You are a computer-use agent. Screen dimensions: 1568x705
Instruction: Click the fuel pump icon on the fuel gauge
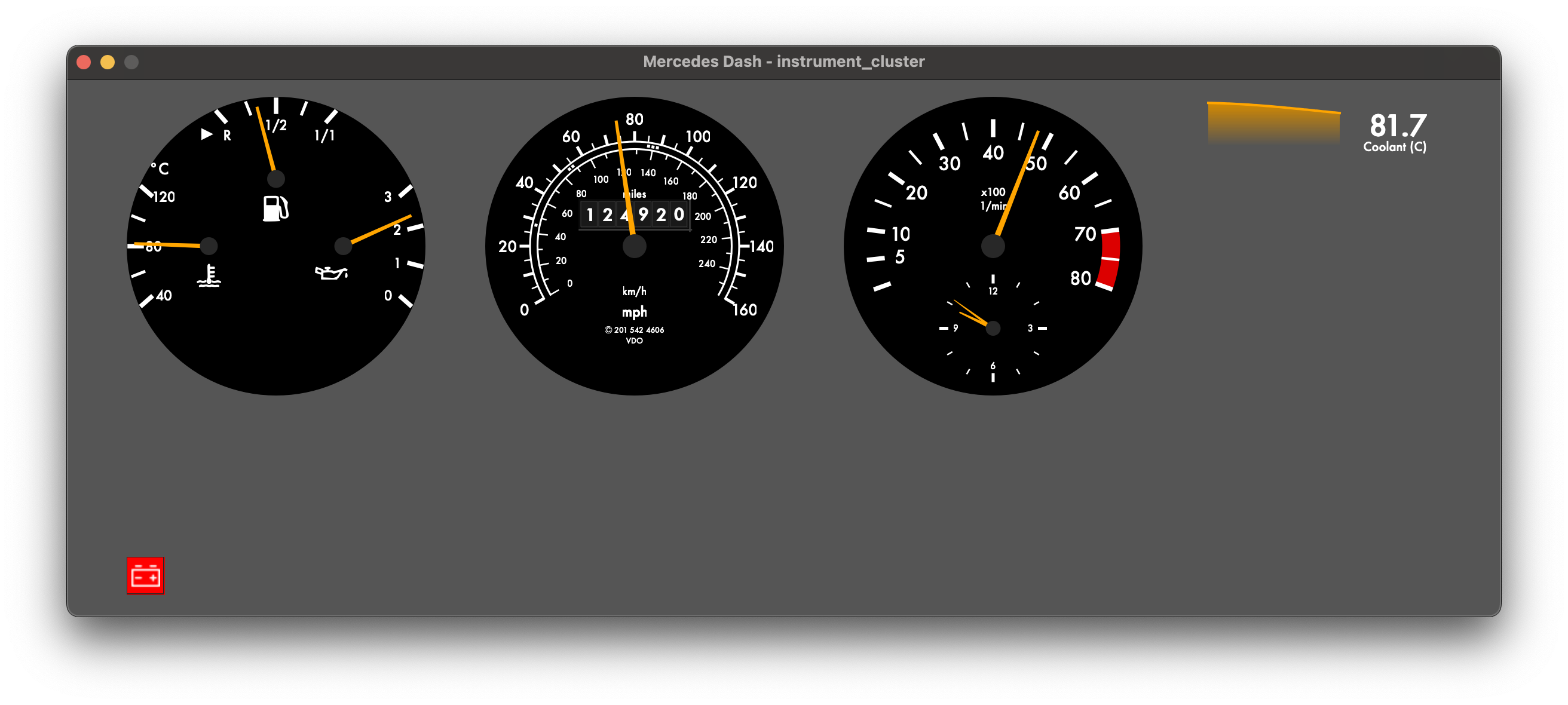pos(275,210)
